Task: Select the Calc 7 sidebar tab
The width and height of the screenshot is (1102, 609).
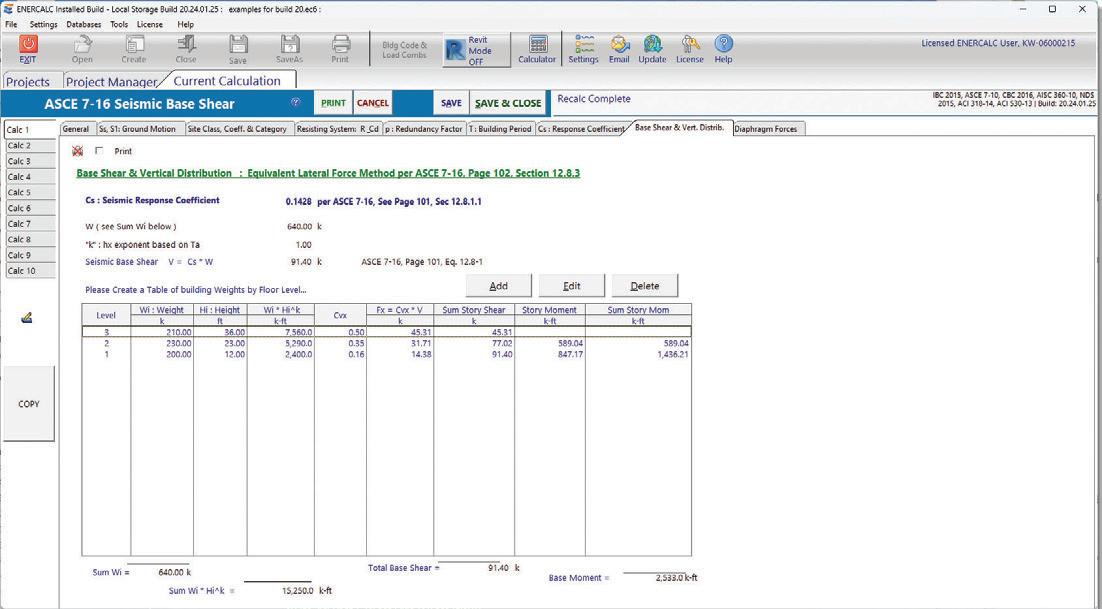Action: pyautogui.click(x=30, y=223)
